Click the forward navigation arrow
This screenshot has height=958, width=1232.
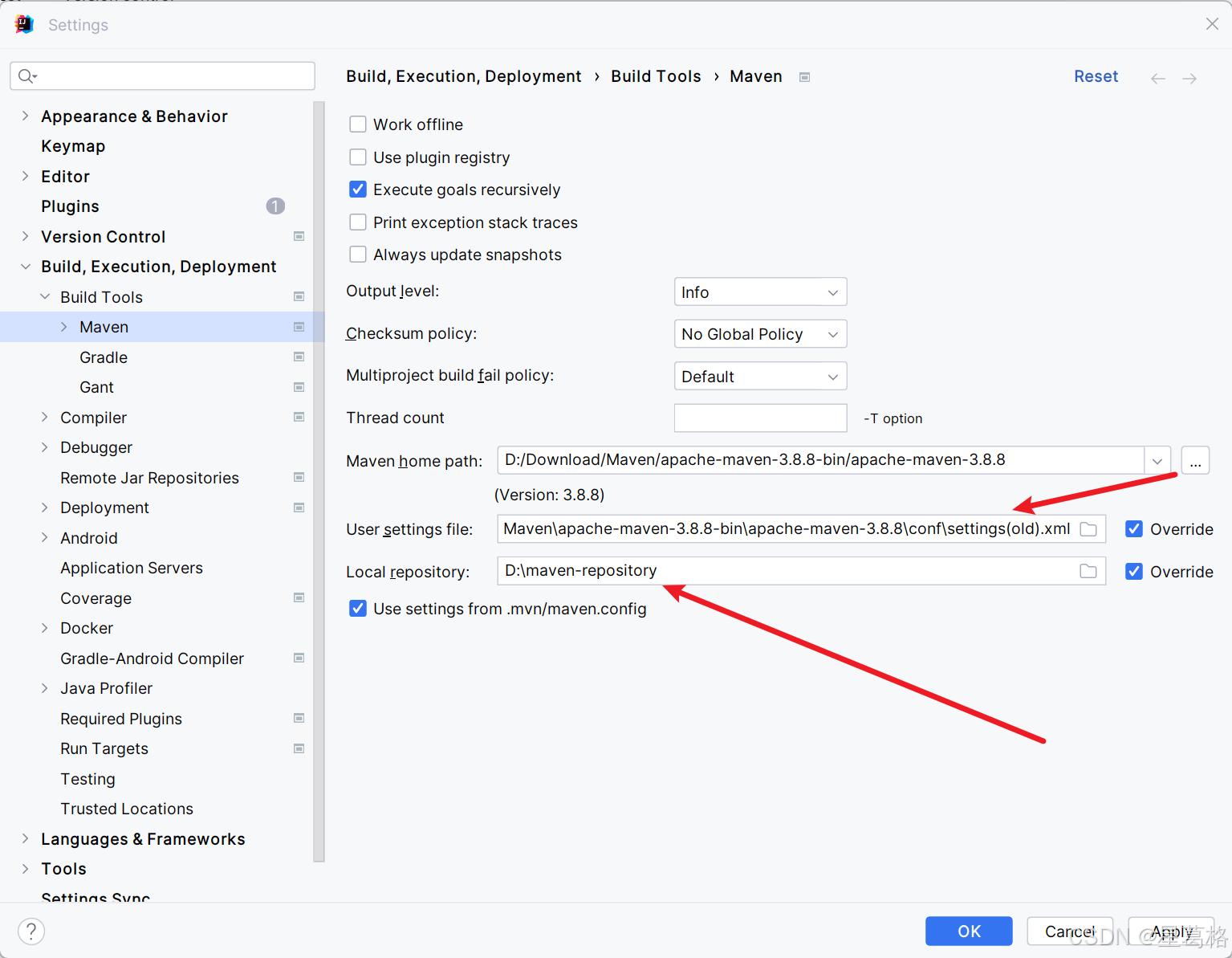tap(1189, 78)
